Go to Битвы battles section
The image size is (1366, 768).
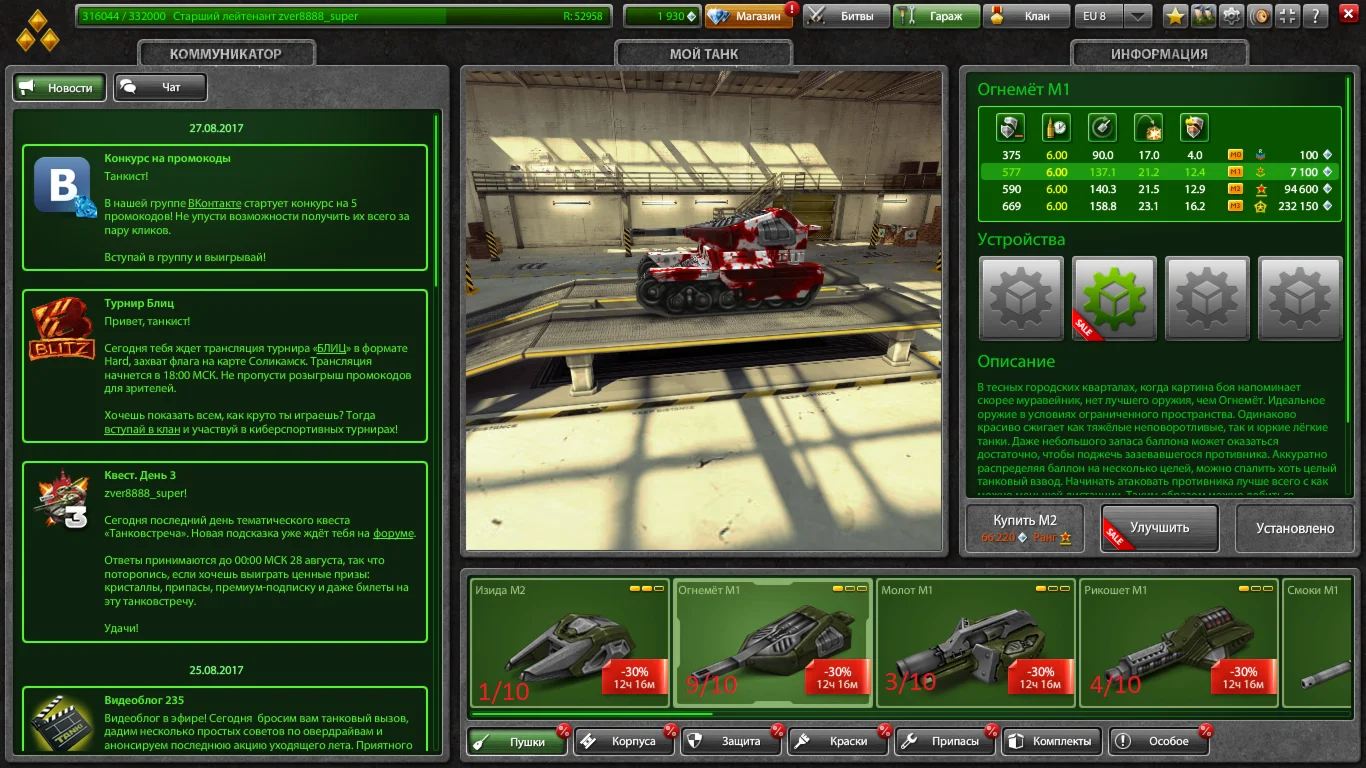[846, 16]
